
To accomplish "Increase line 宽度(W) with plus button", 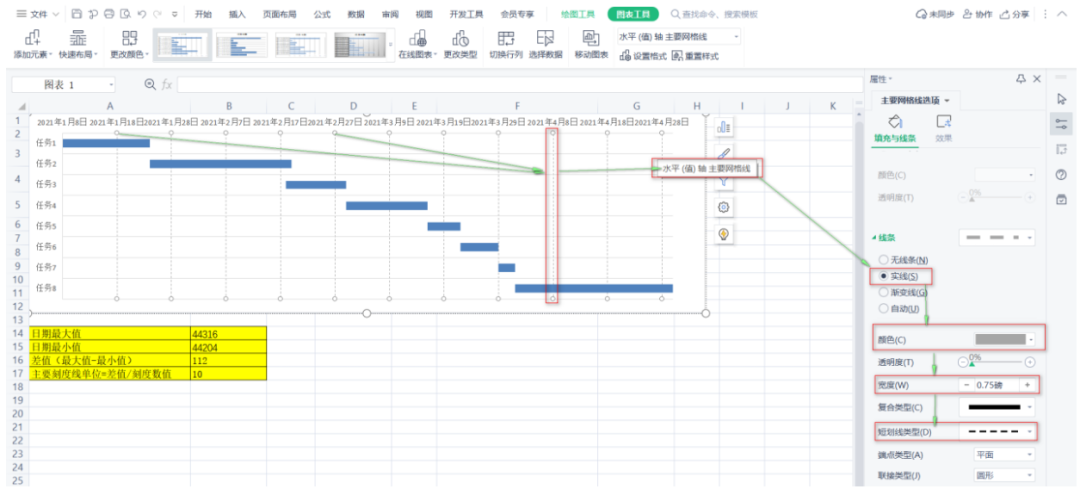I will click(1028, 385).
